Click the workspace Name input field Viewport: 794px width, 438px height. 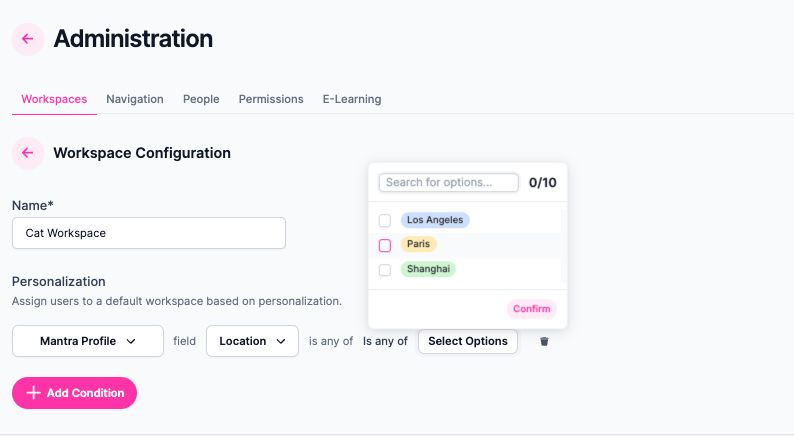(149, 233)
